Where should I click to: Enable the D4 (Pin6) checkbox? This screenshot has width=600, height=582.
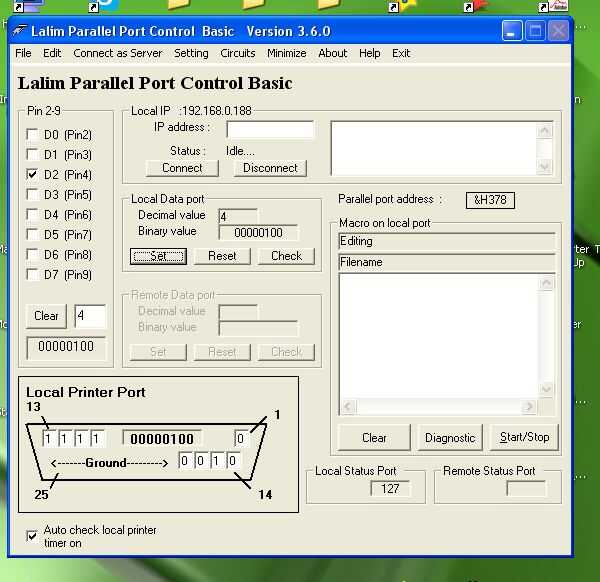coord(32,214)
